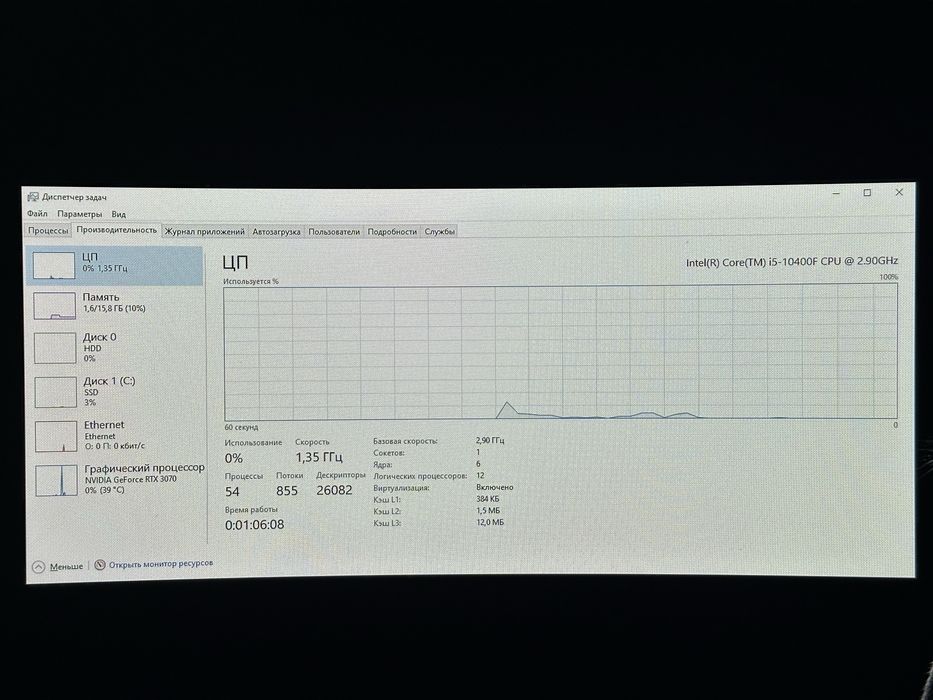This screenshot has width=933, height=700.
Task: Click the Меньше fewer details button
Action: tap(66, 566)
